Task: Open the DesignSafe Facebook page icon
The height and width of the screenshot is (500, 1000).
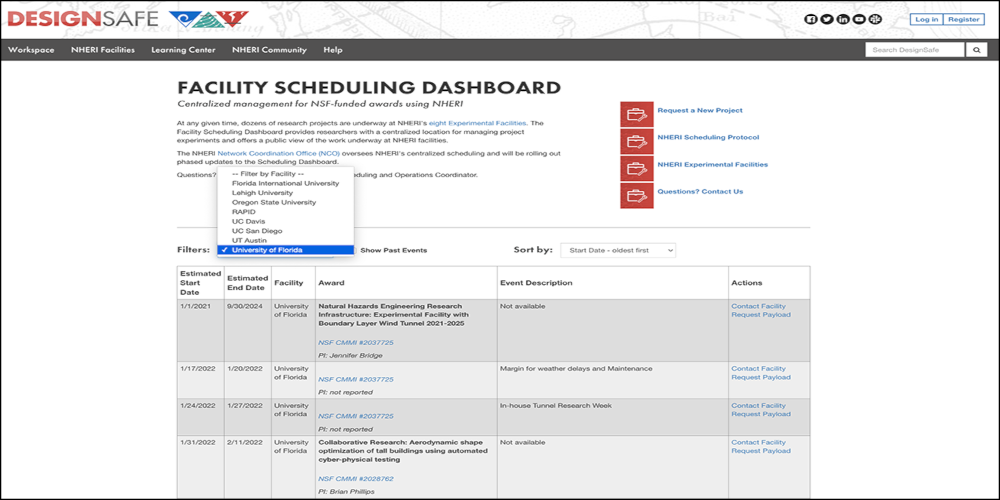Action: pyautogui.click(x=811, y=19)
